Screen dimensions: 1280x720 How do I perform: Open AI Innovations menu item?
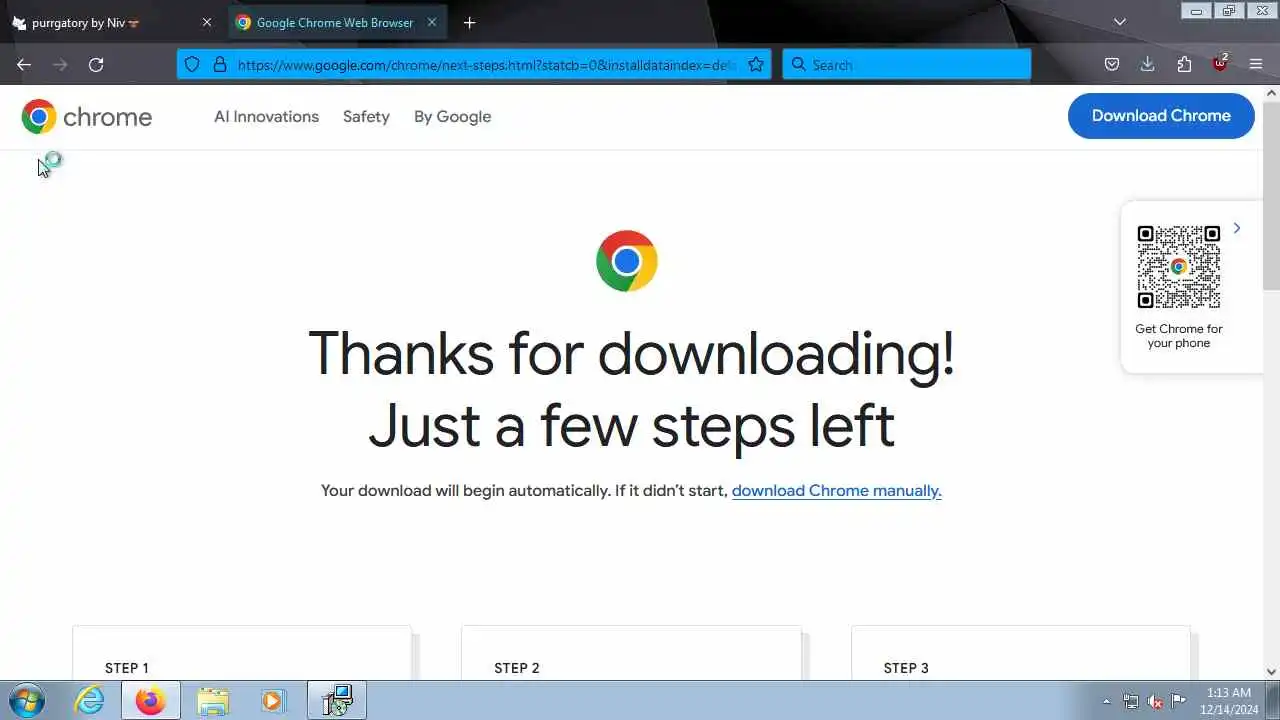pyautogui.click(x=266, y=117)
